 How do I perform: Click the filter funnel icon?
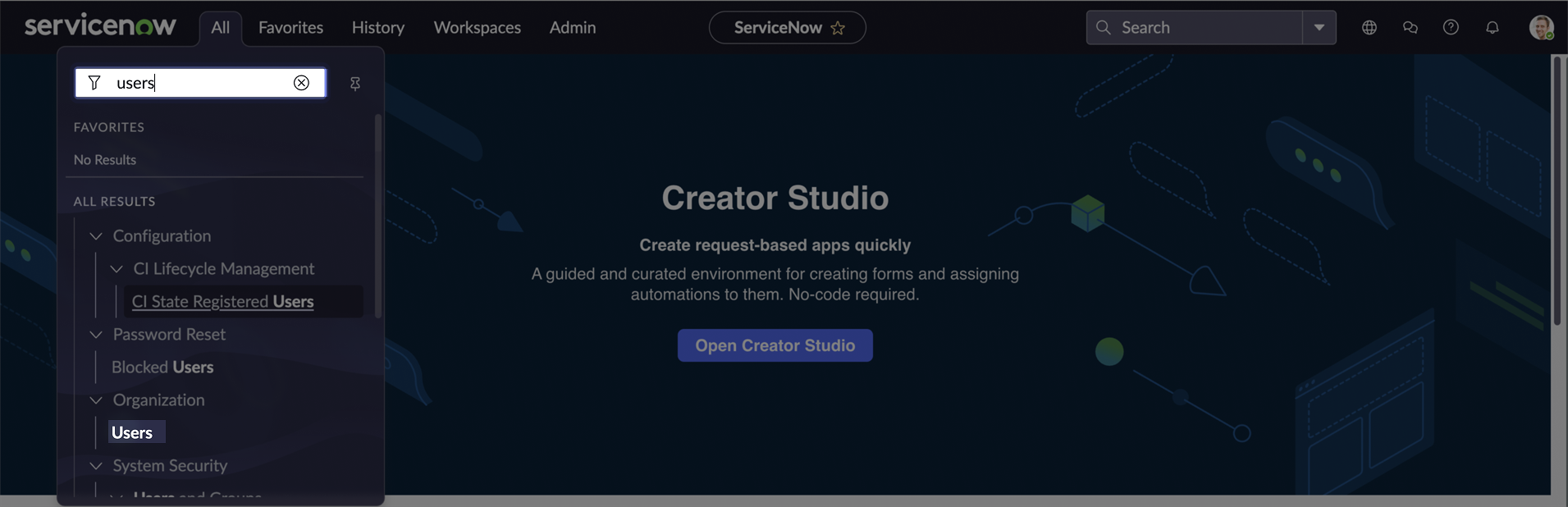[x=94, y=83]
